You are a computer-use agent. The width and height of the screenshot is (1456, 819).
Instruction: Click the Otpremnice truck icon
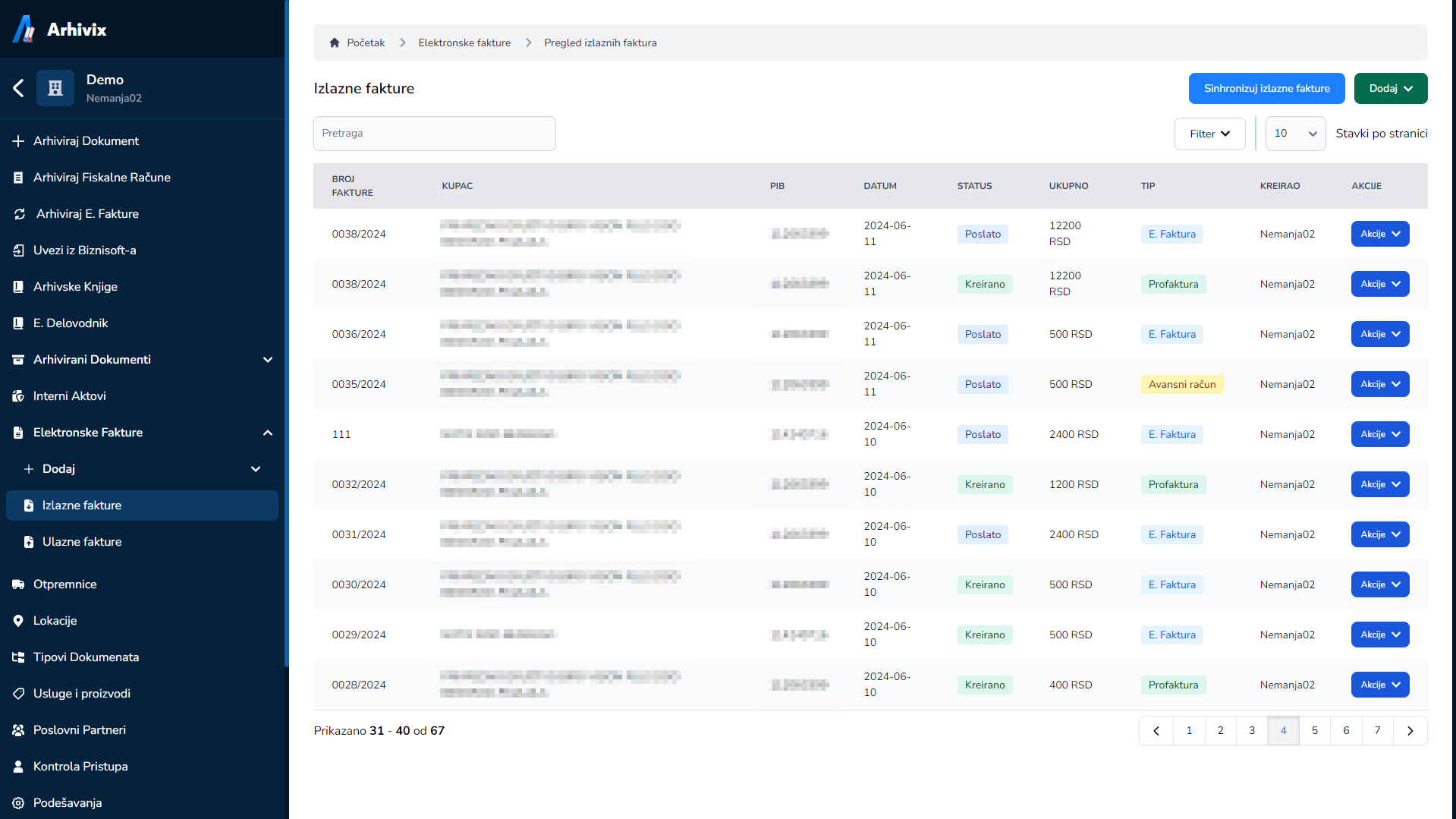(x=18, y=584)
